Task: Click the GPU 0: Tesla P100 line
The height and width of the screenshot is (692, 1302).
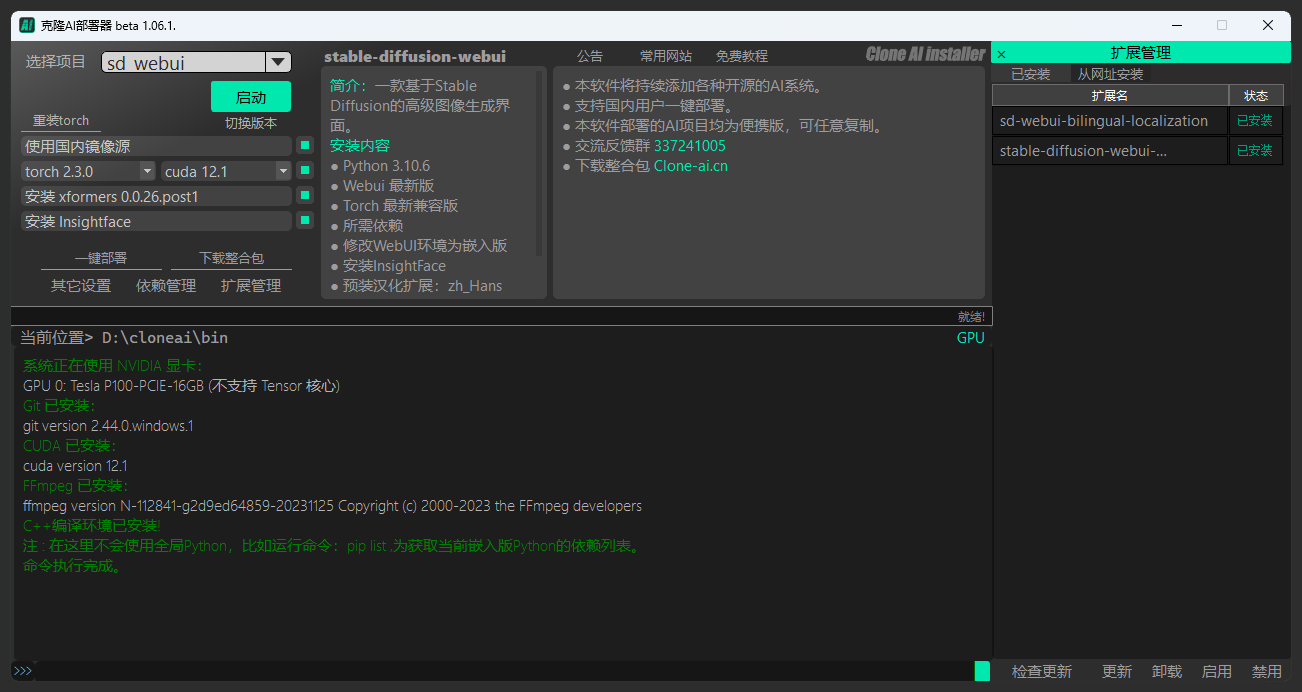Action: [x=181, y=386]
